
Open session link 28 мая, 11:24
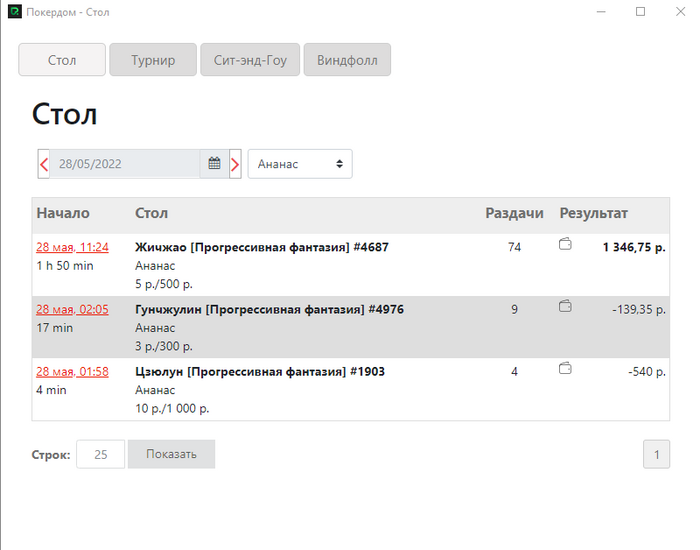(73, 247)
